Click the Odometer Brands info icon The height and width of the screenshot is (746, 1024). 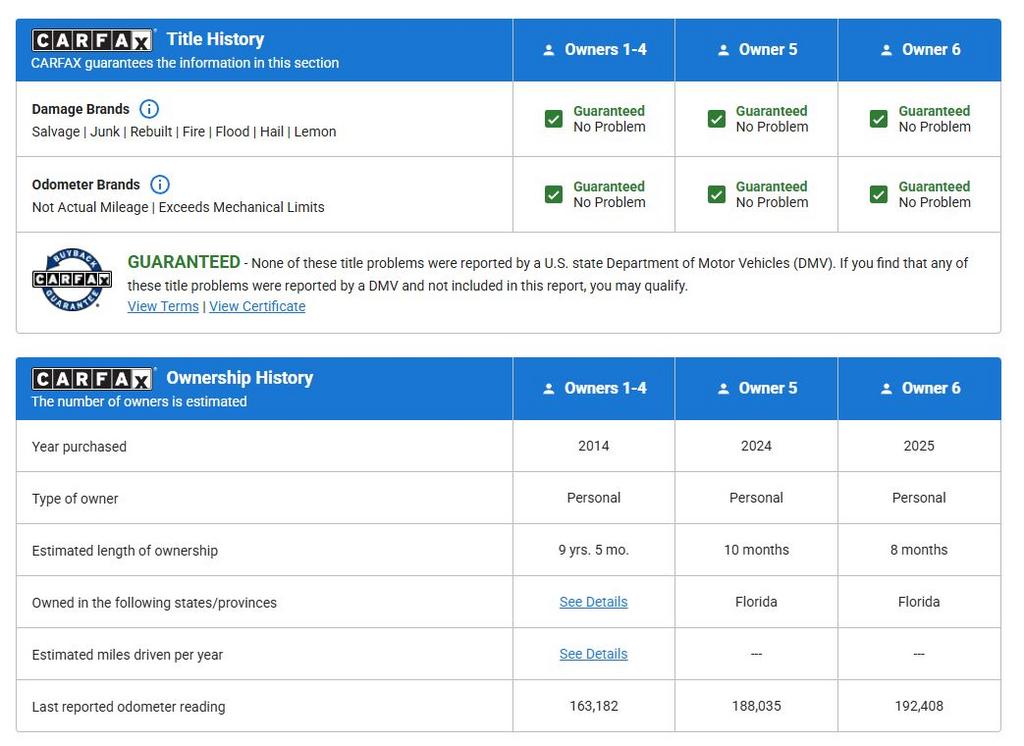click(x=160, y=184)
